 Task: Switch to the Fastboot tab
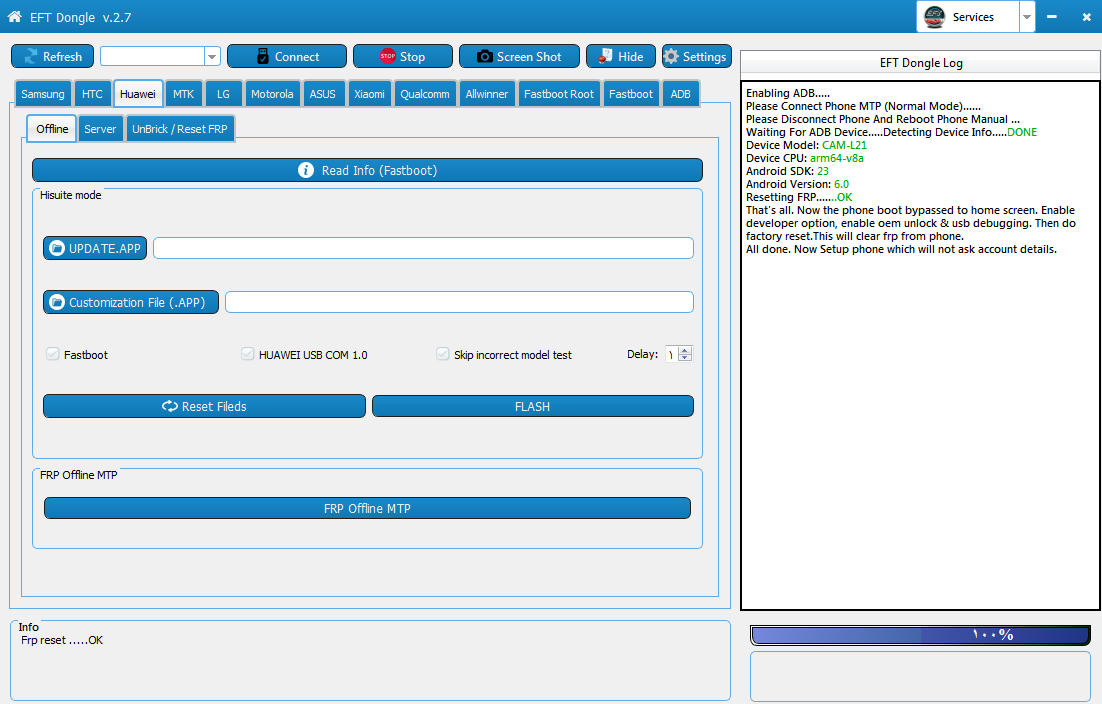(x=631, y=93)
